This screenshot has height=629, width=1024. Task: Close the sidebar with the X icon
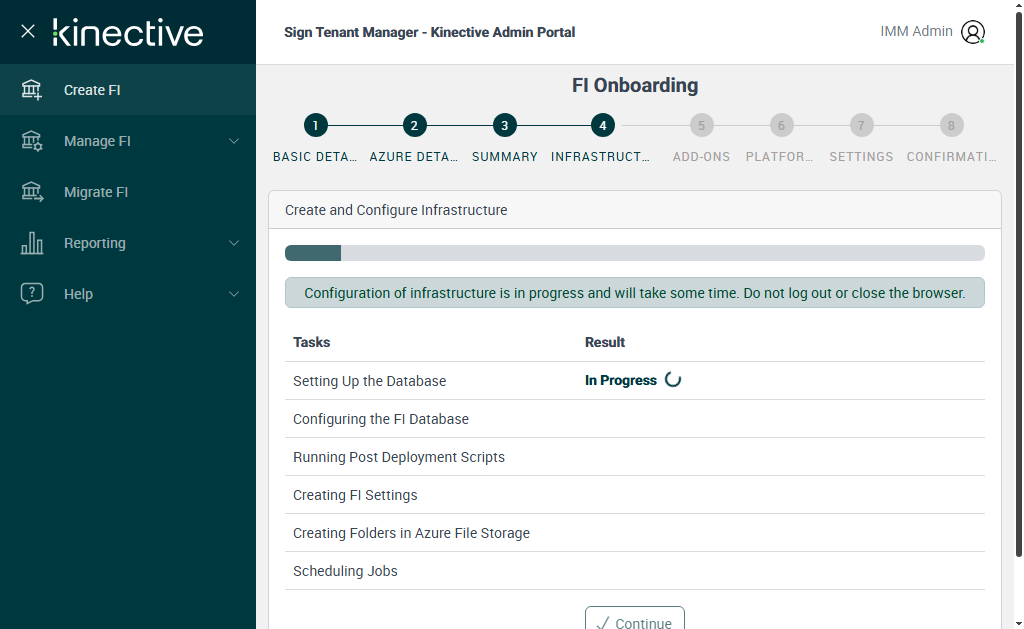pos(27,31)
